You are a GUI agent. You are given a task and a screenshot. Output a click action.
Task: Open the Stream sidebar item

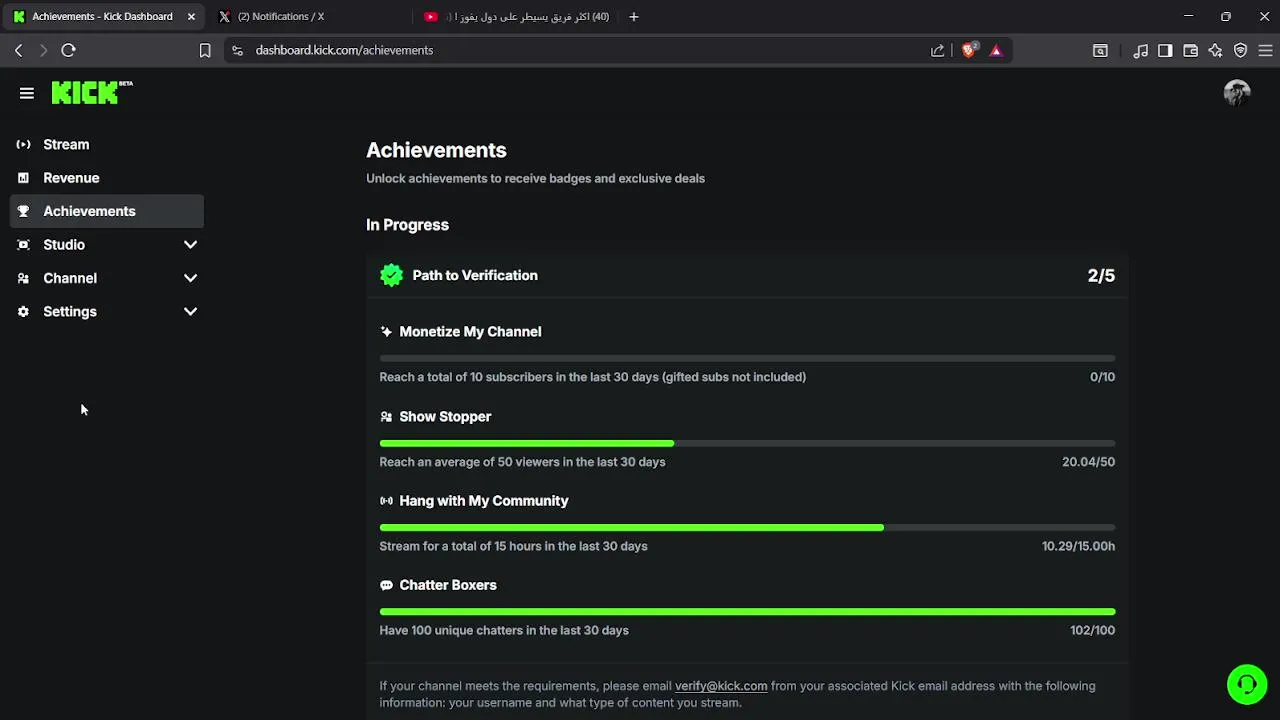point(107,144)
